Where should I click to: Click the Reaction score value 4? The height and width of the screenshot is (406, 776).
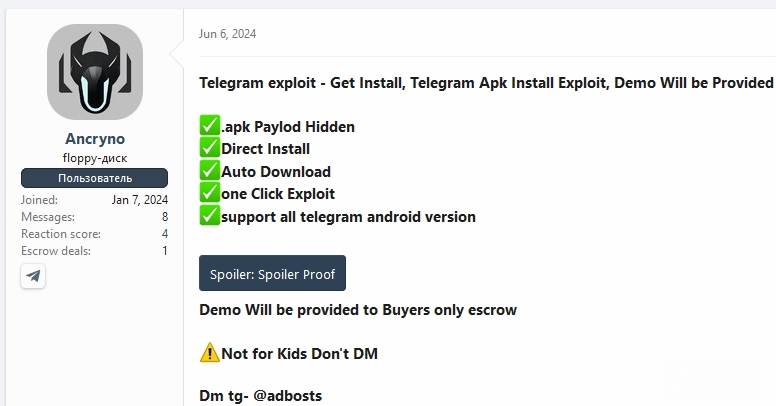coord(165,234)
